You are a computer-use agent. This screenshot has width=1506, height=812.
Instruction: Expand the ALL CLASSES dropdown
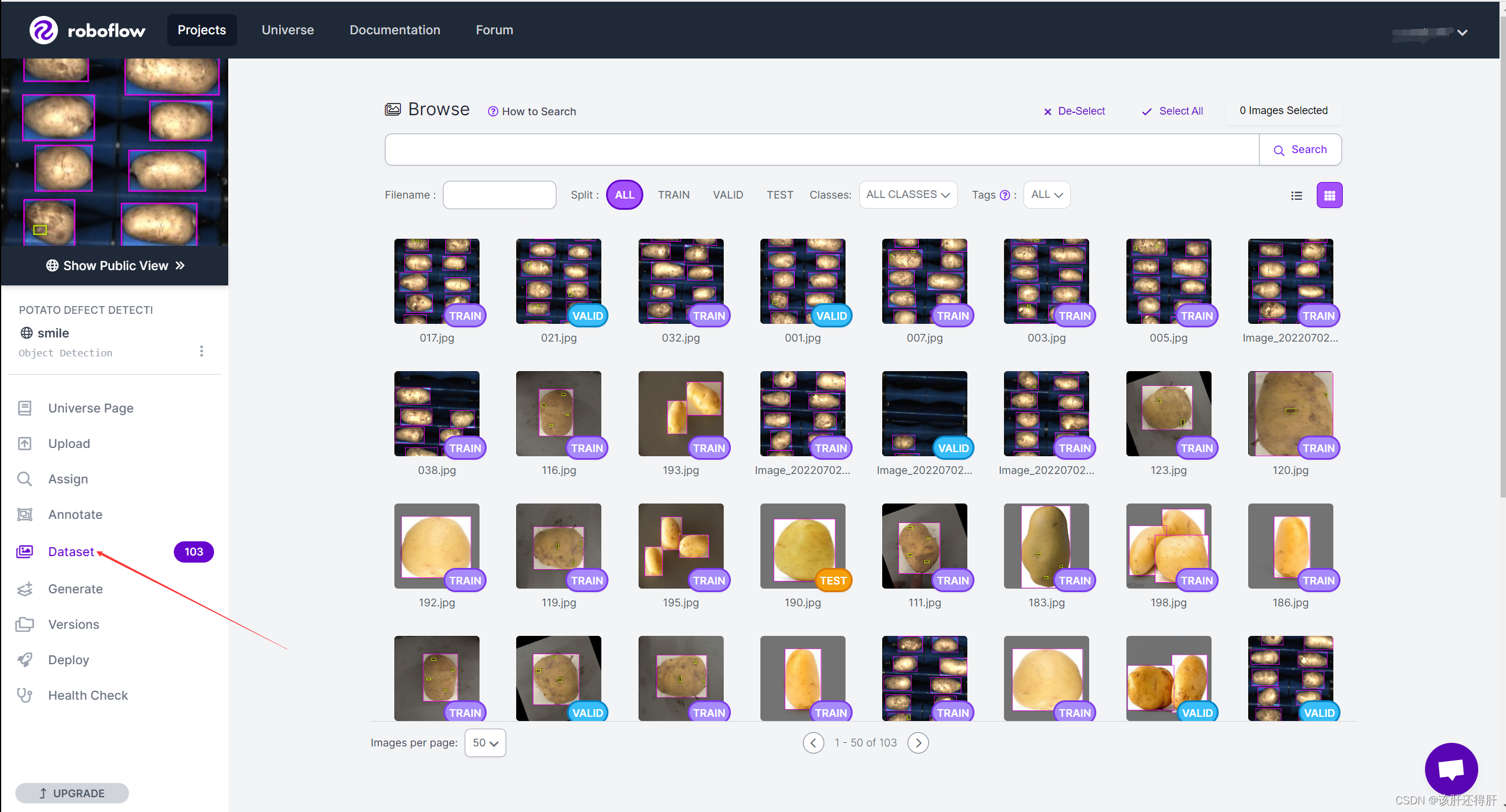point(908,195)
